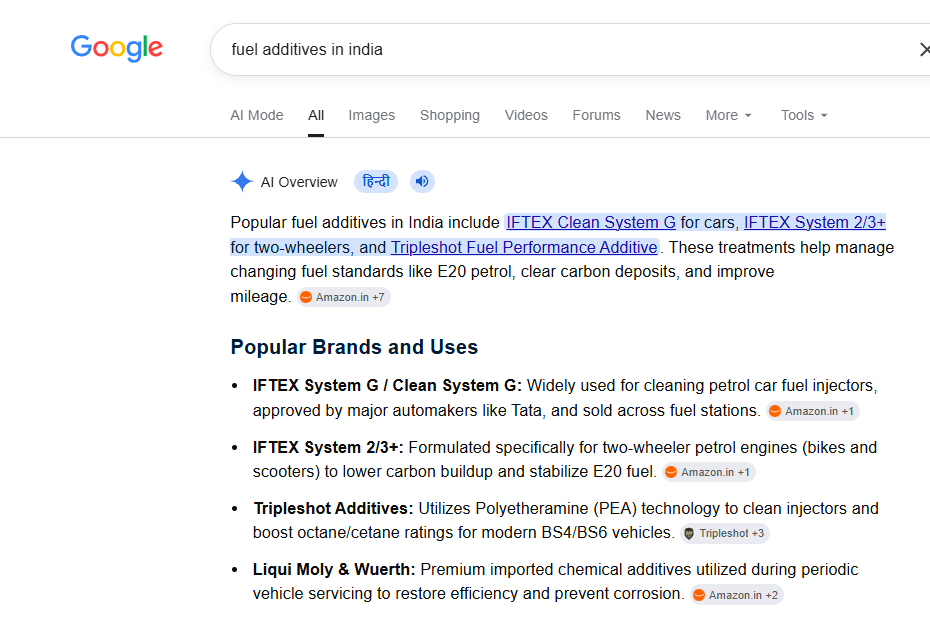Open IFTEX System 2/3+ link
Image resolution: width=930 pixels, height=633 pixels.
click(x=814, y=222)
